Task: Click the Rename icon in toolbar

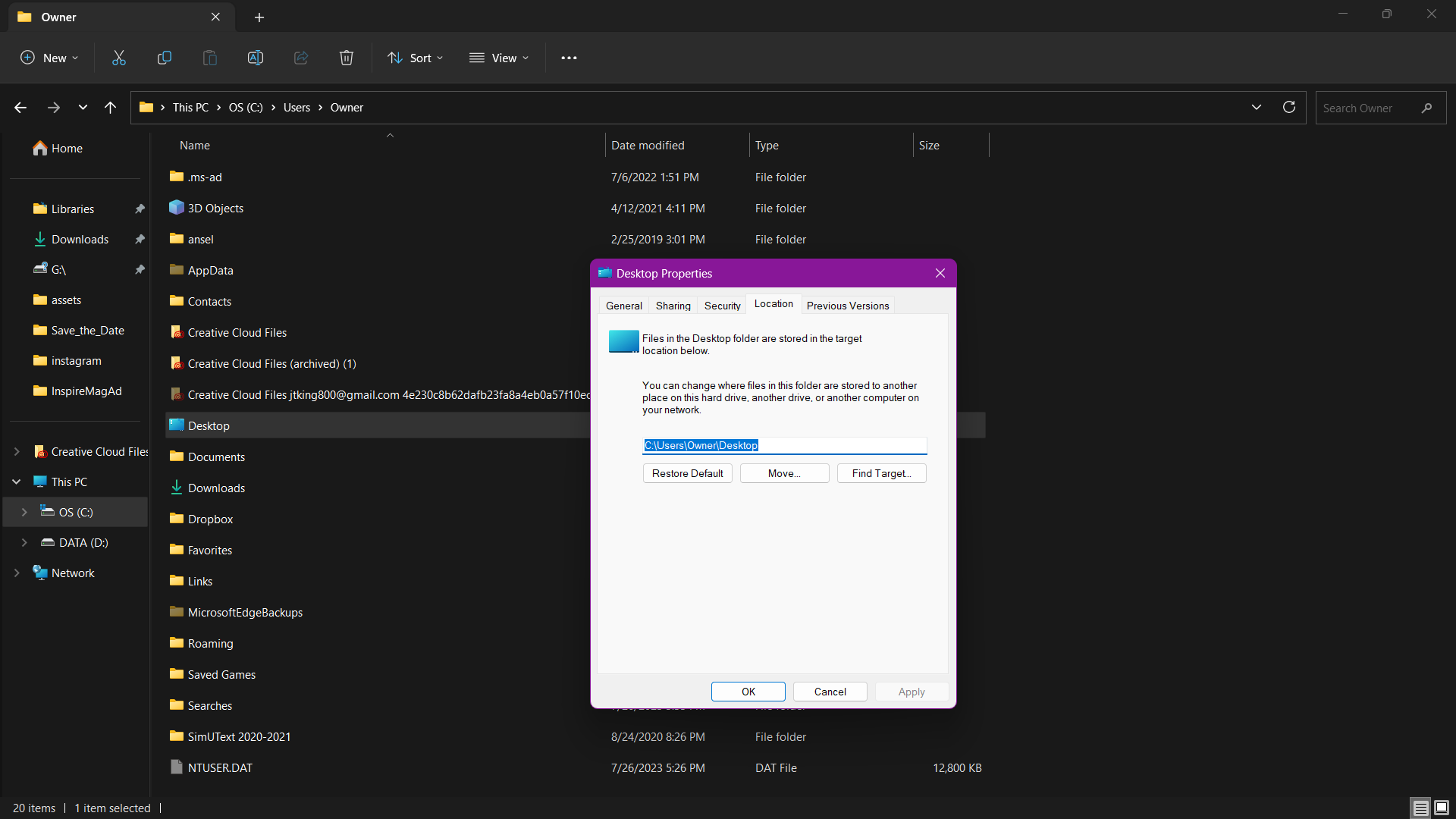Action: pos(256,58)
